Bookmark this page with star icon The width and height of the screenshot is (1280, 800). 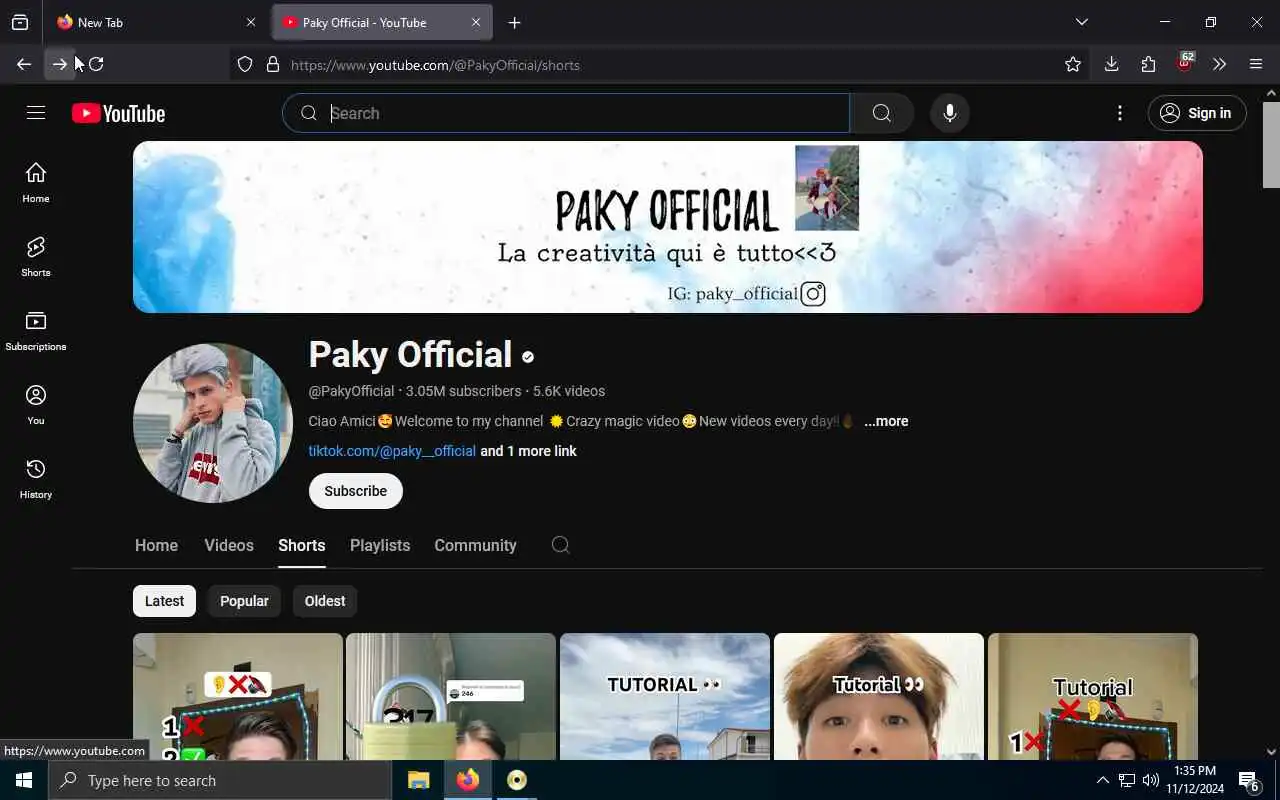pos(1073,64)
